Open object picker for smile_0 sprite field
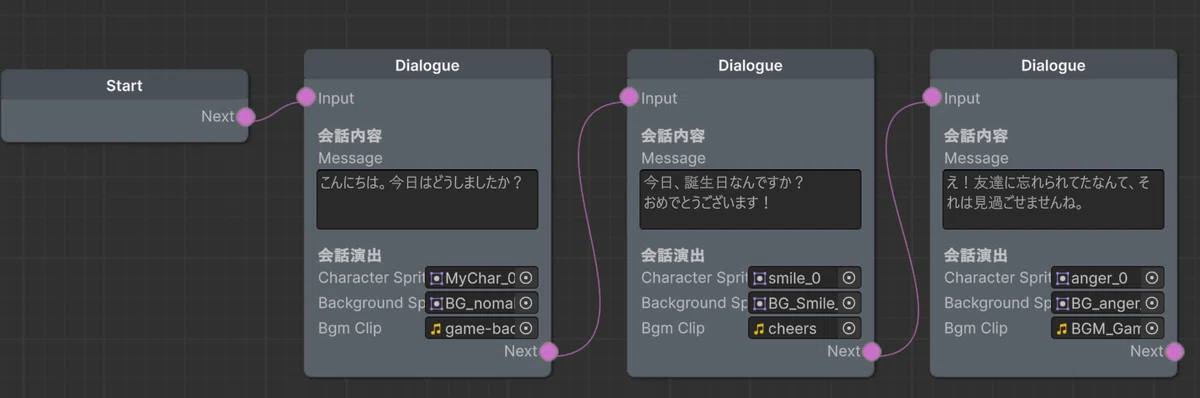The height and width of the screenshot is (398, 1200). pos(849,278)
